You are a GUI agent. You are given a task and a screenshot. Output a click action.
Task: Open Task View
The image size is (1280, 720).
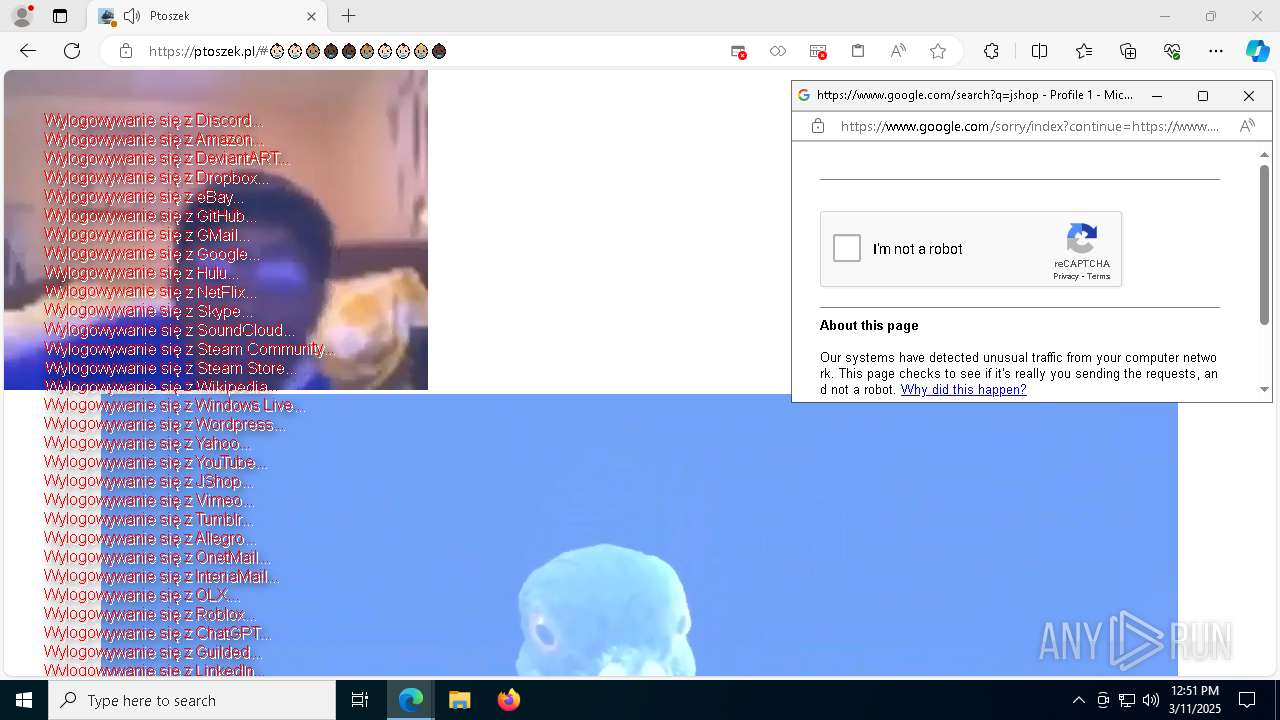pyautogui.click(x=360, y=700)
